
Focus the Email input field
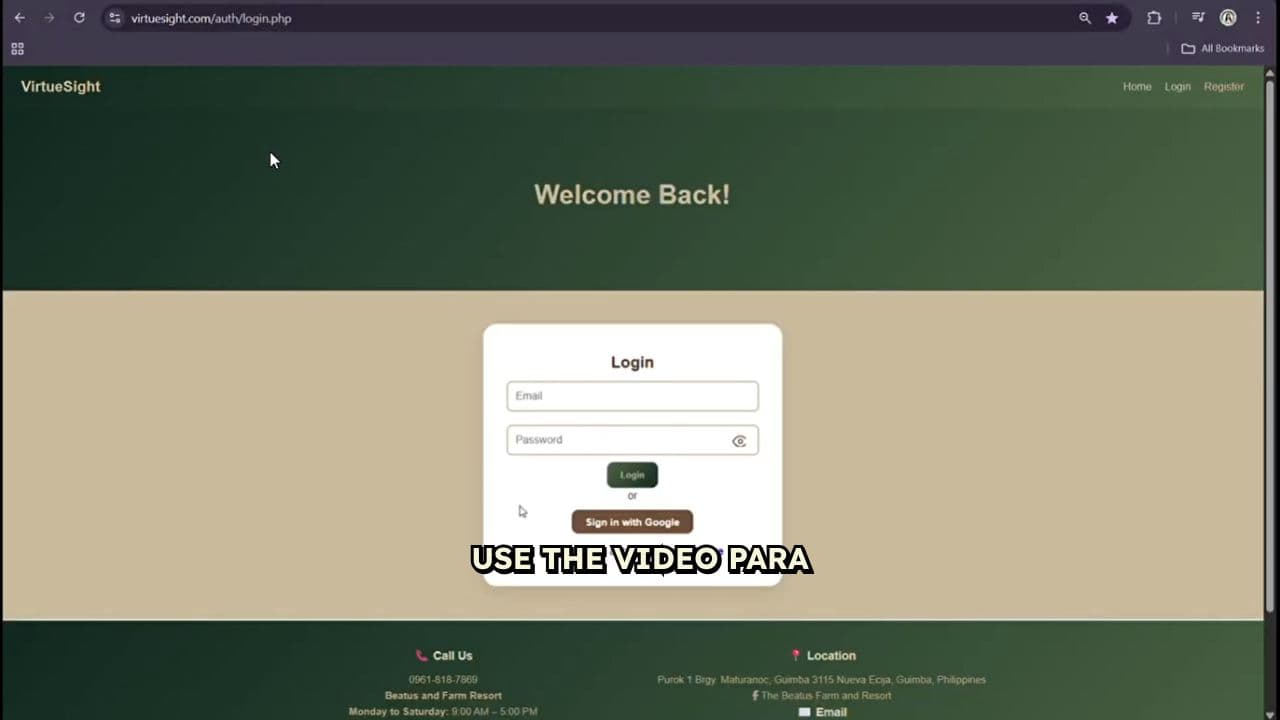click(x=632, y=396)
